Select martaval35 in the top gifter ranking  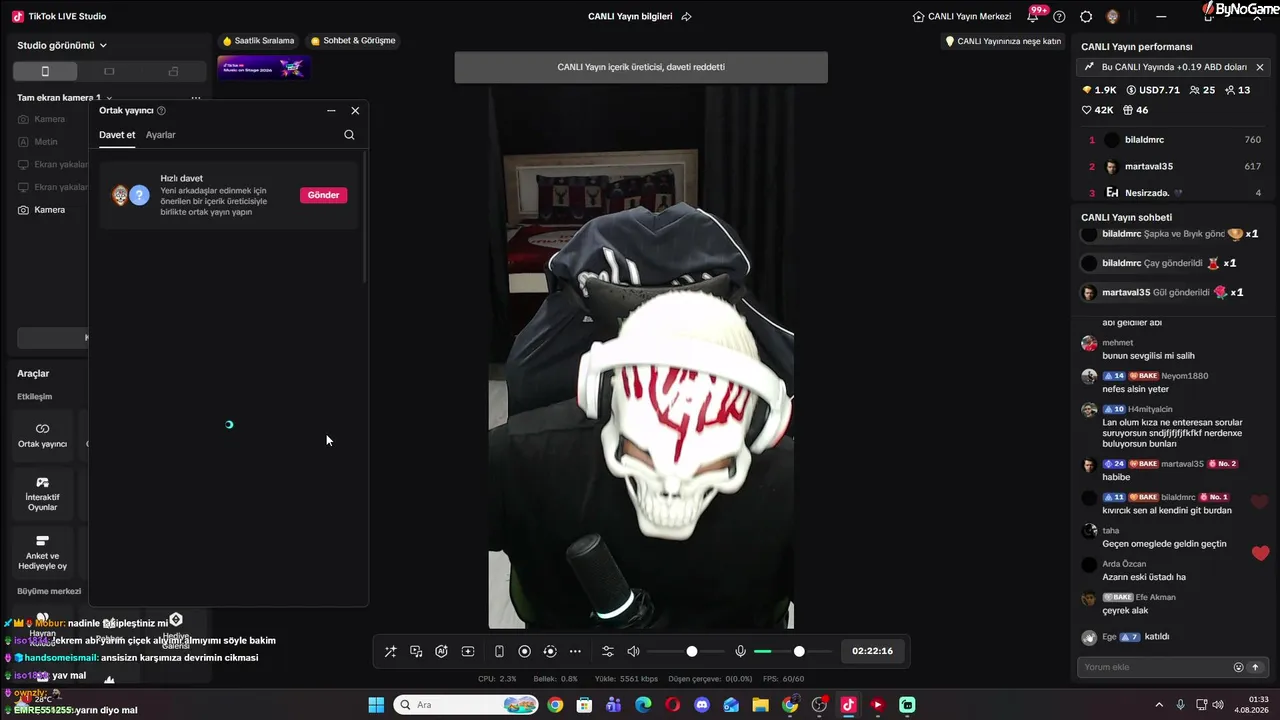pyautogui.click(x=1171, y=166)
